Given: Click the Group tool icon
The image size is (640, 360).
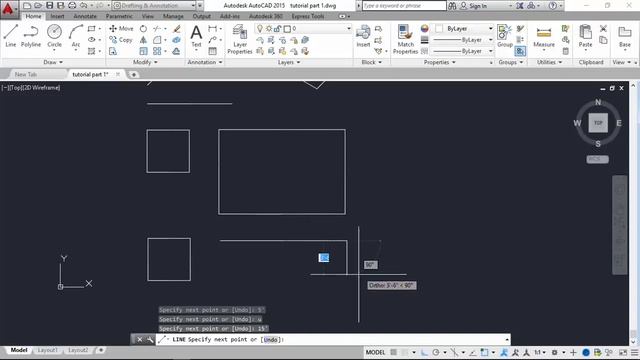Looking at the screenshot, I should [505, 36].
